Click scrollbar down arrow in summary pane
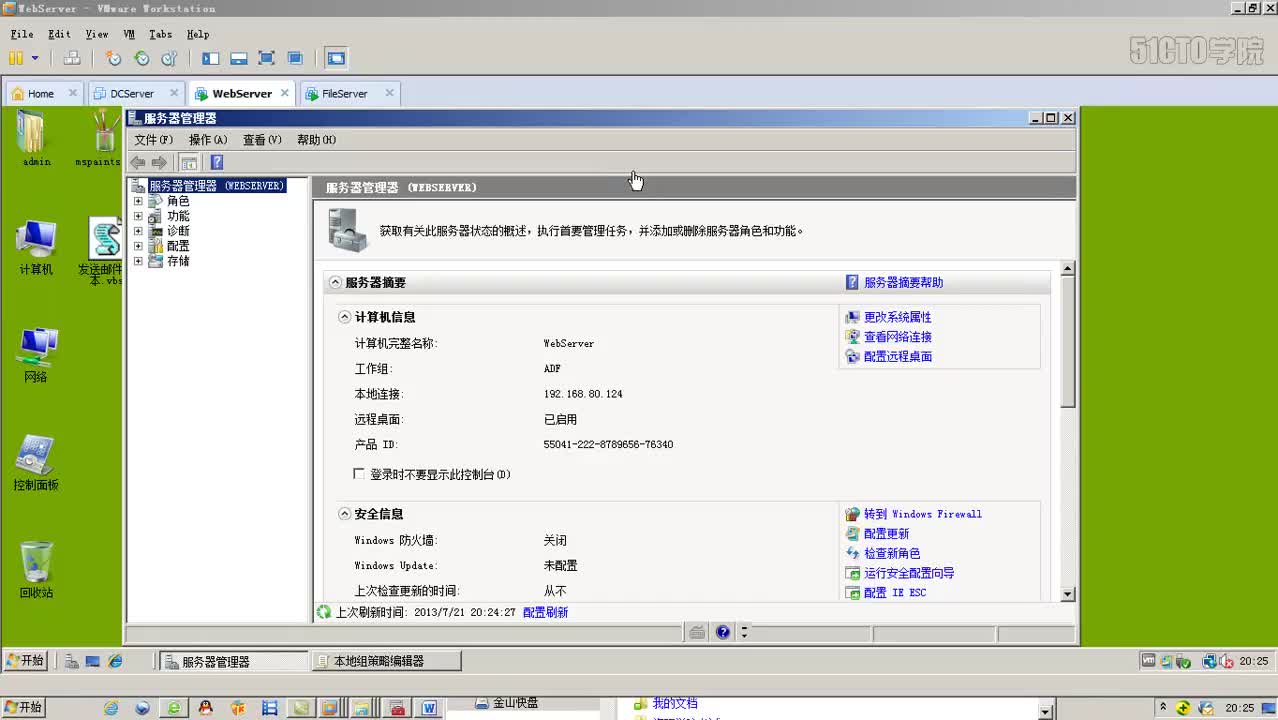 [1067, 594]
